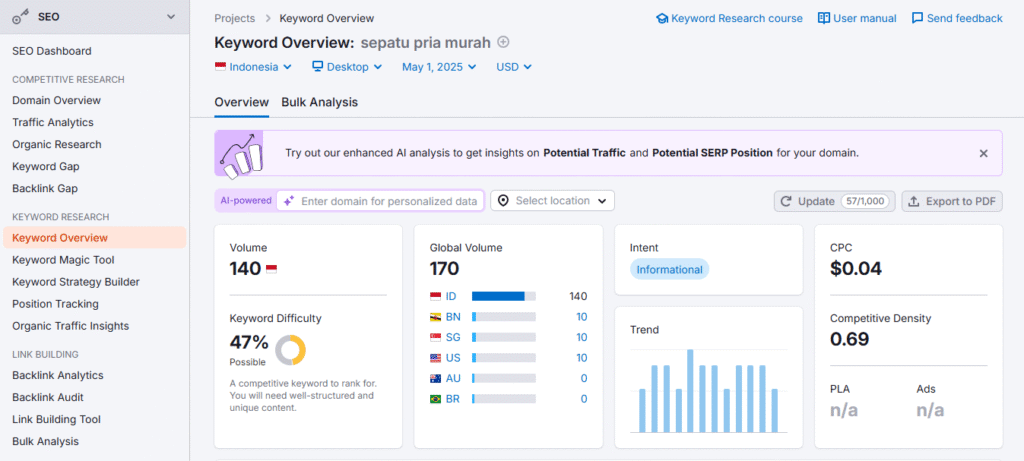This screenshot has width=1024, height=461.
Task: Open Organic Research in the sidebar
Action: [x=57, y=144]
